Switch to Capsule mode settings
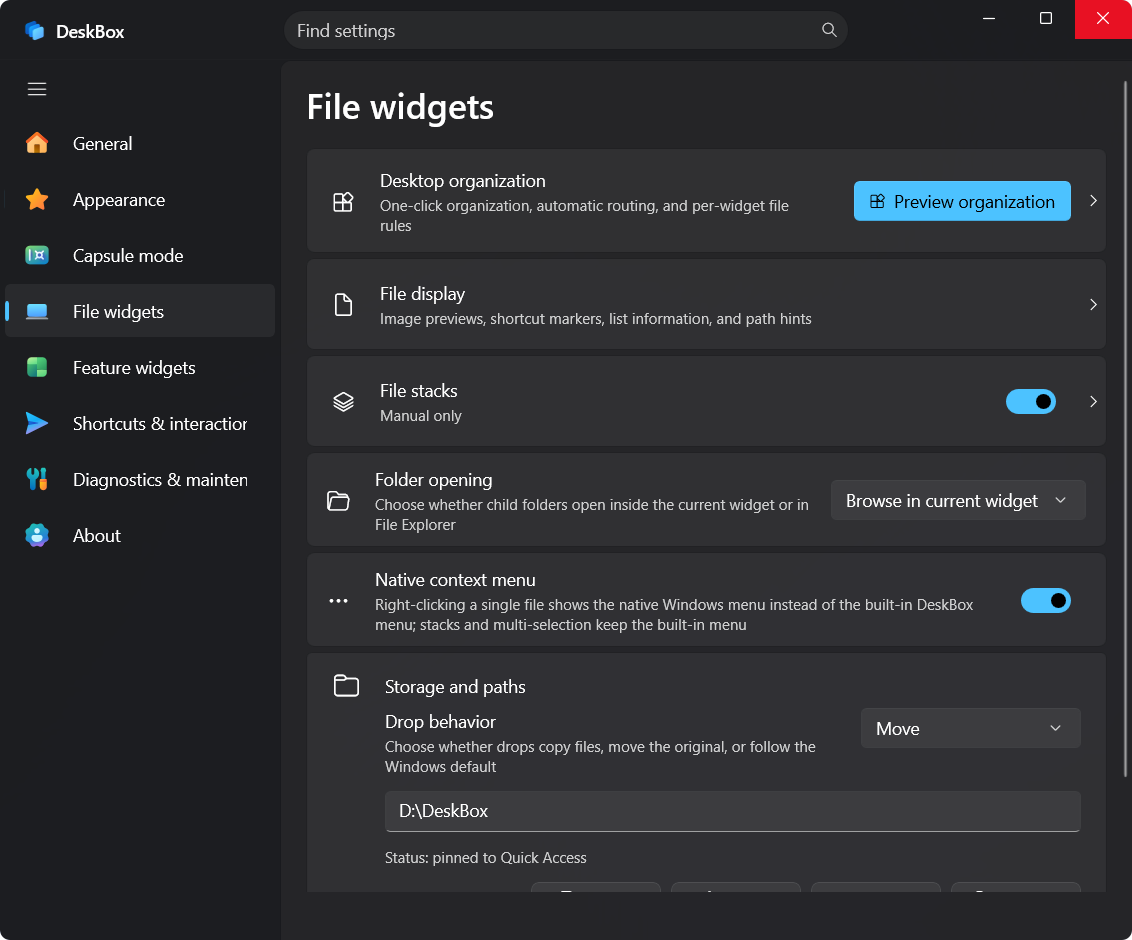 click(140, 256)
